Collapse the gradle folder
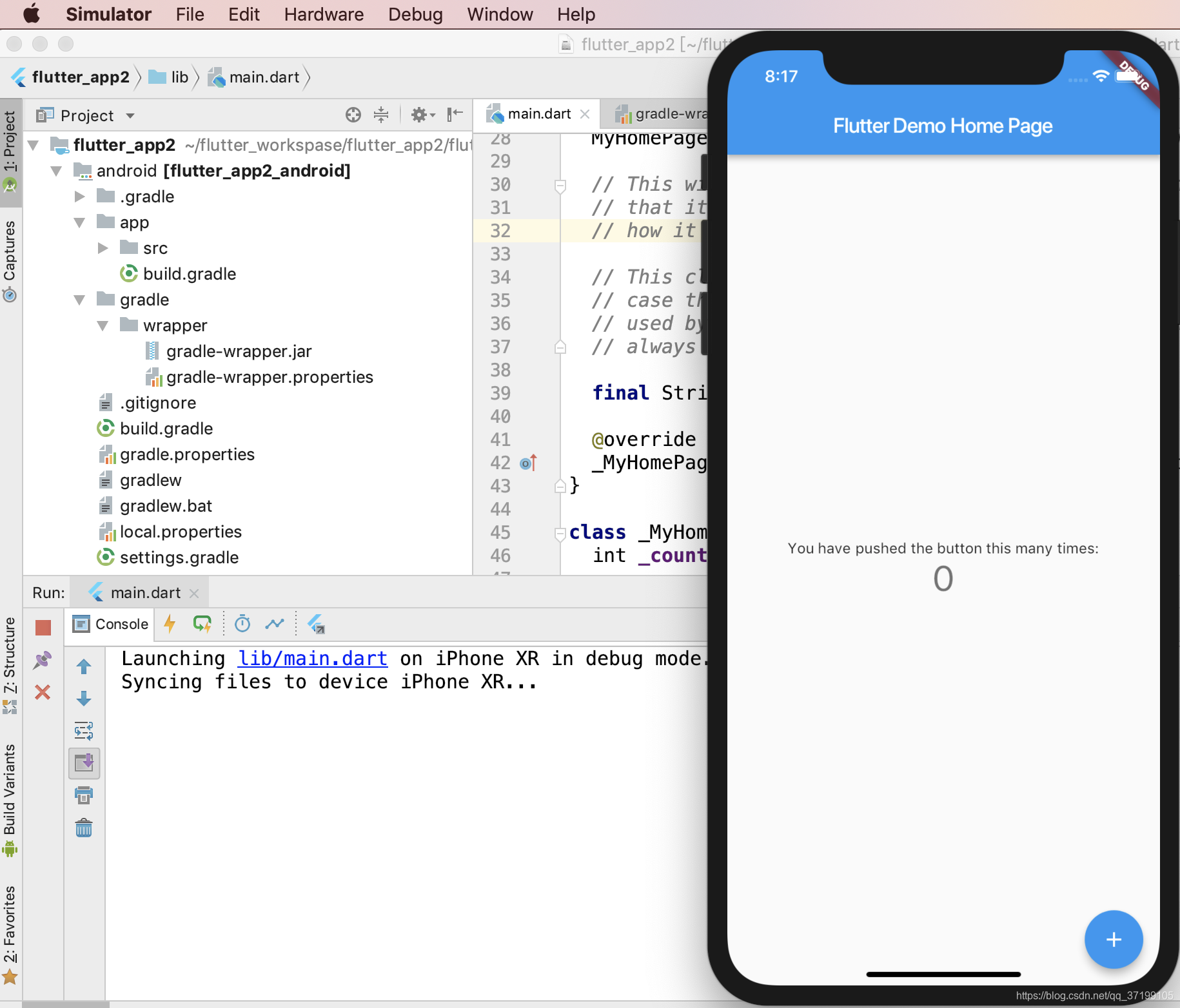Screen dimensions: 1180x1008 [x=80, y=300]
